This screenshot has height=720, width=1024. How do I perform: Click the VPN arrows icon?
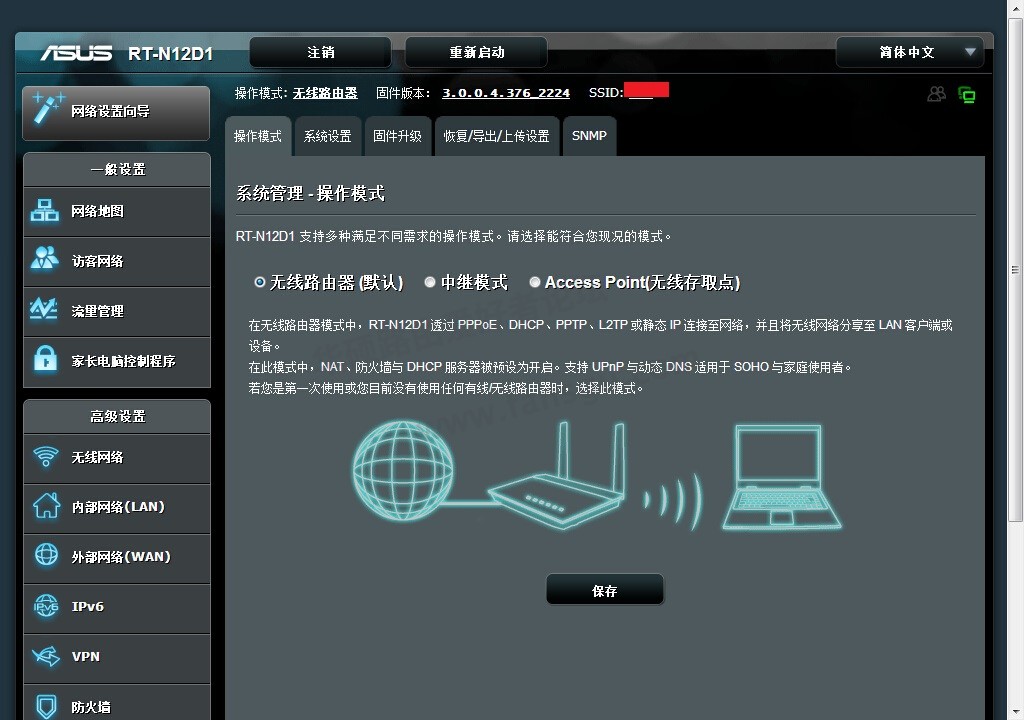[x=46, y=655]
